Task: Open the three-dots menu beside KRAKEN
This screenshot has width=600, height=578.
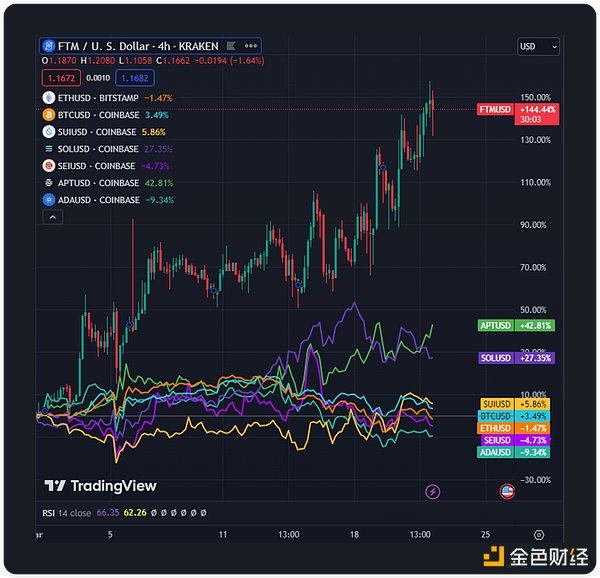Action: 253,46
